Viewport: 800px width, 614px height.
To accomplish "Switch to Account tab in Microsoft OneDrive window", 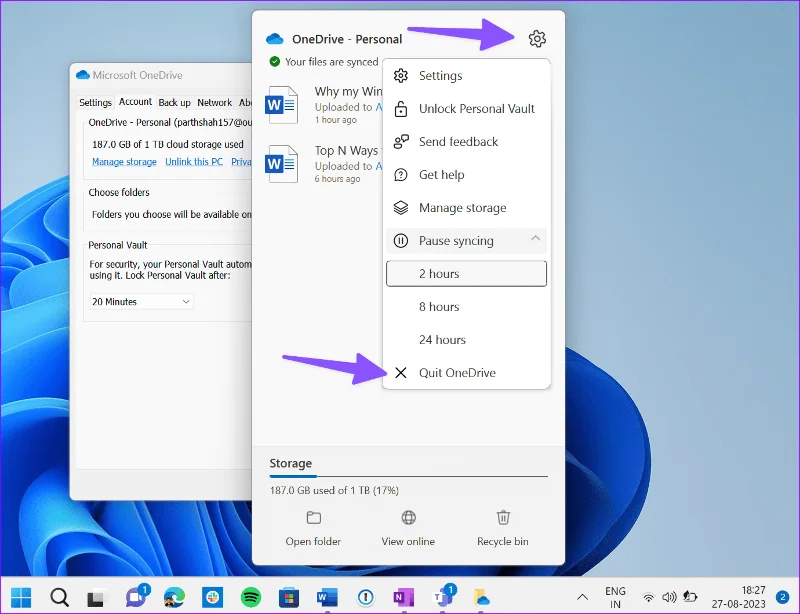I will 135,102.
